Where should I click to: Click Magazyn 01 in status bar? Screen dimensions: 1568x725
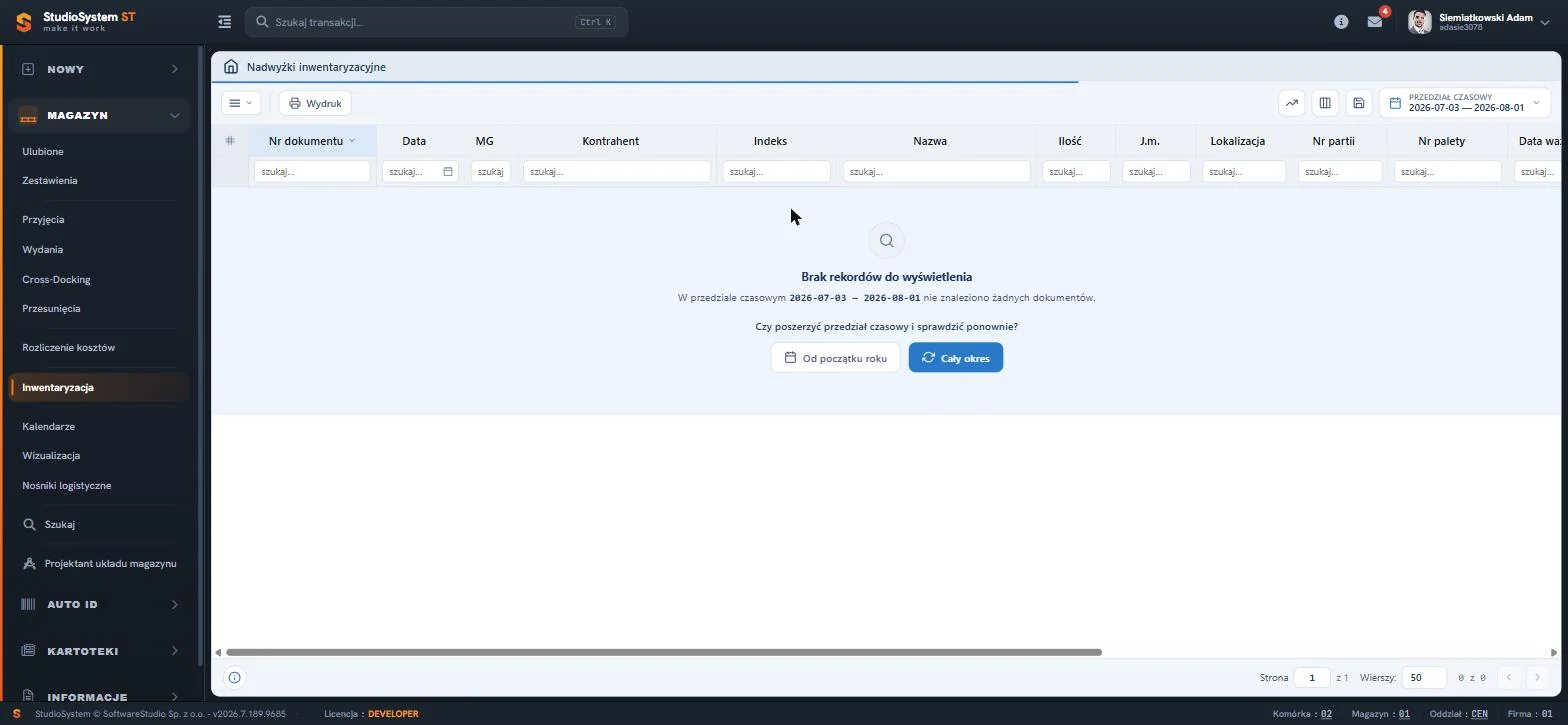tap(1380, 714)
